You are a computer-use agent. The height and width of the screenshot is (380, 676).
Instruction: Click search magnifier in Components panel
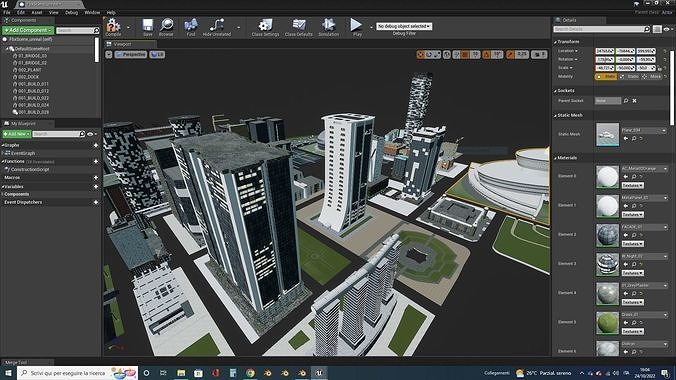96,31
